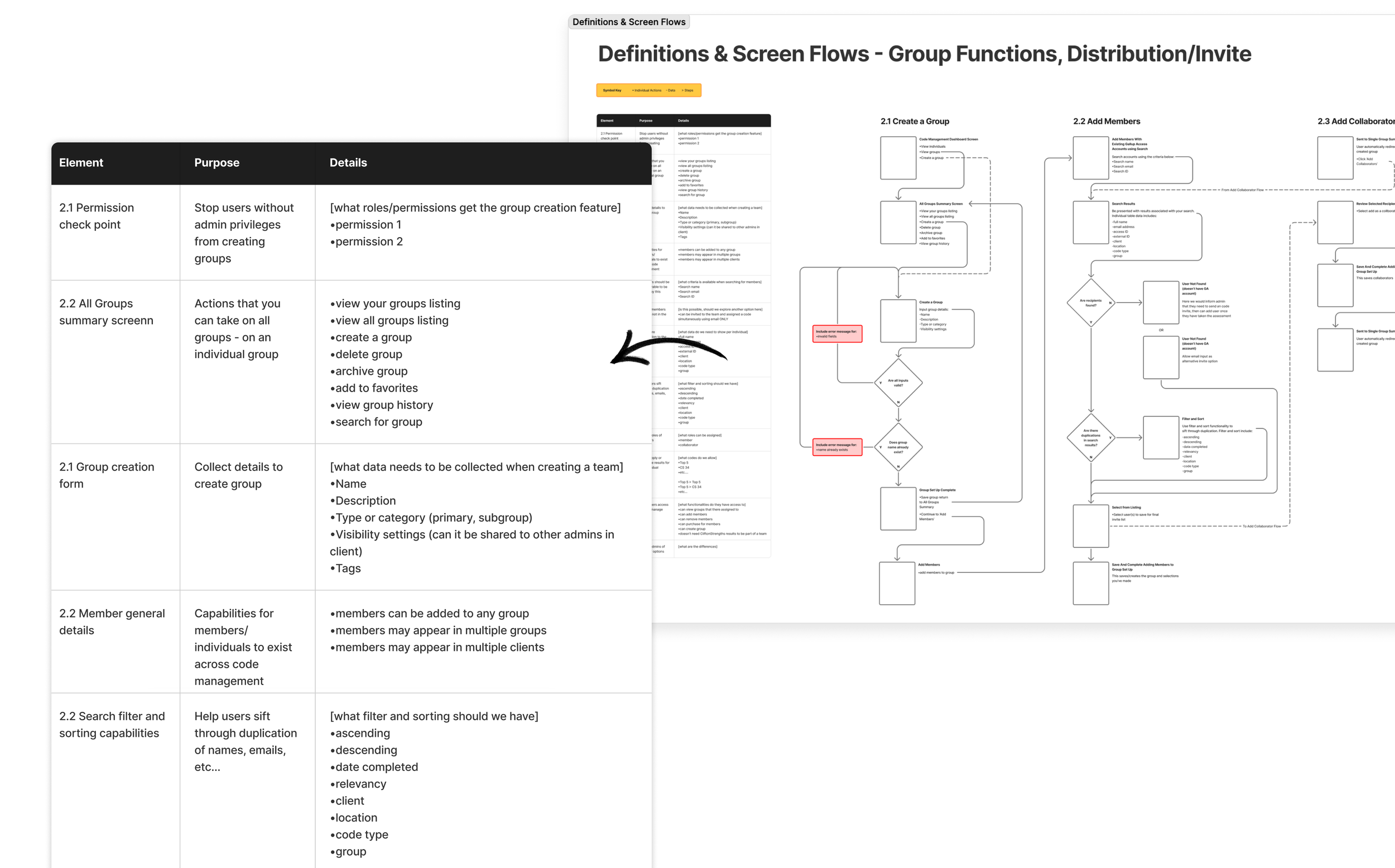This screenshot has width=1395, height=868.
Task: Click the yellow Symbol Key legend bar
Action: 648,90
